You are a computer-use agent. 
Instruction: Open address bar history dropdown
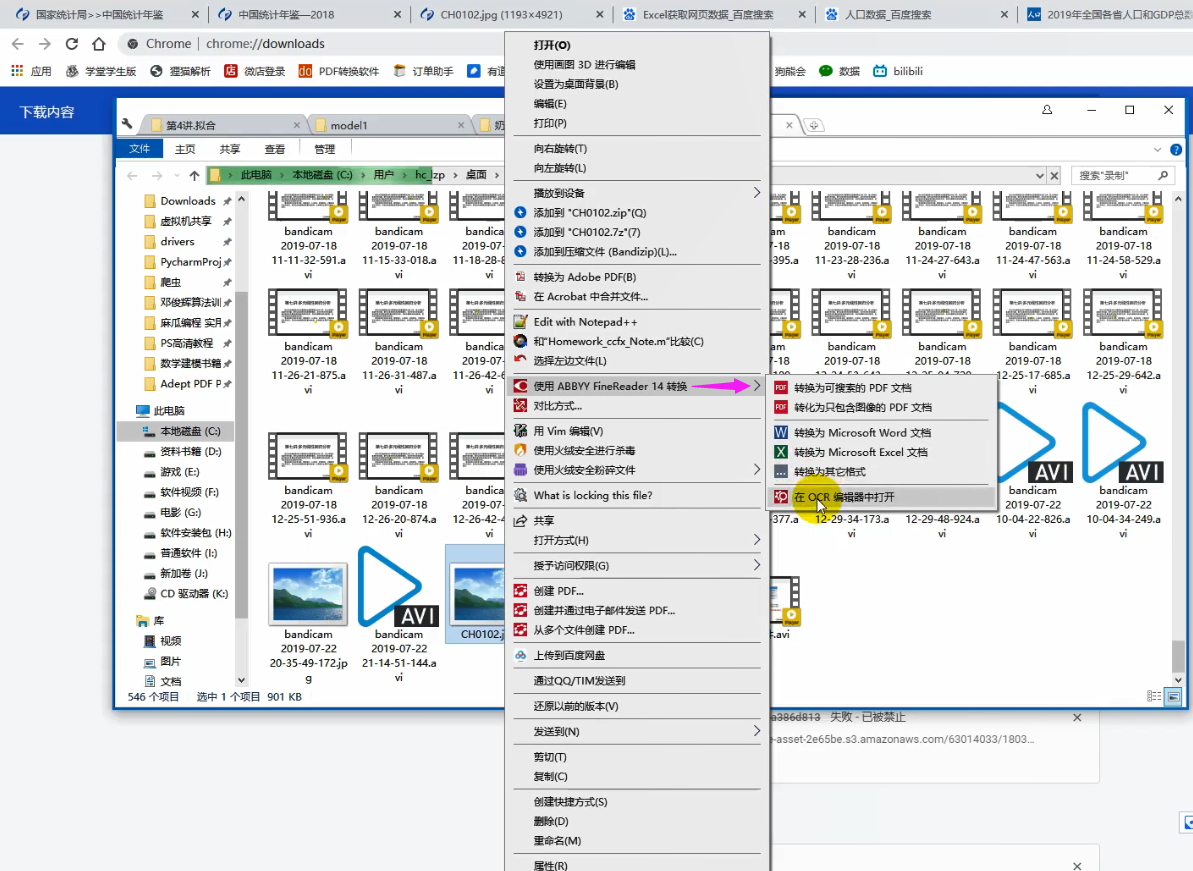[1039, 176]
